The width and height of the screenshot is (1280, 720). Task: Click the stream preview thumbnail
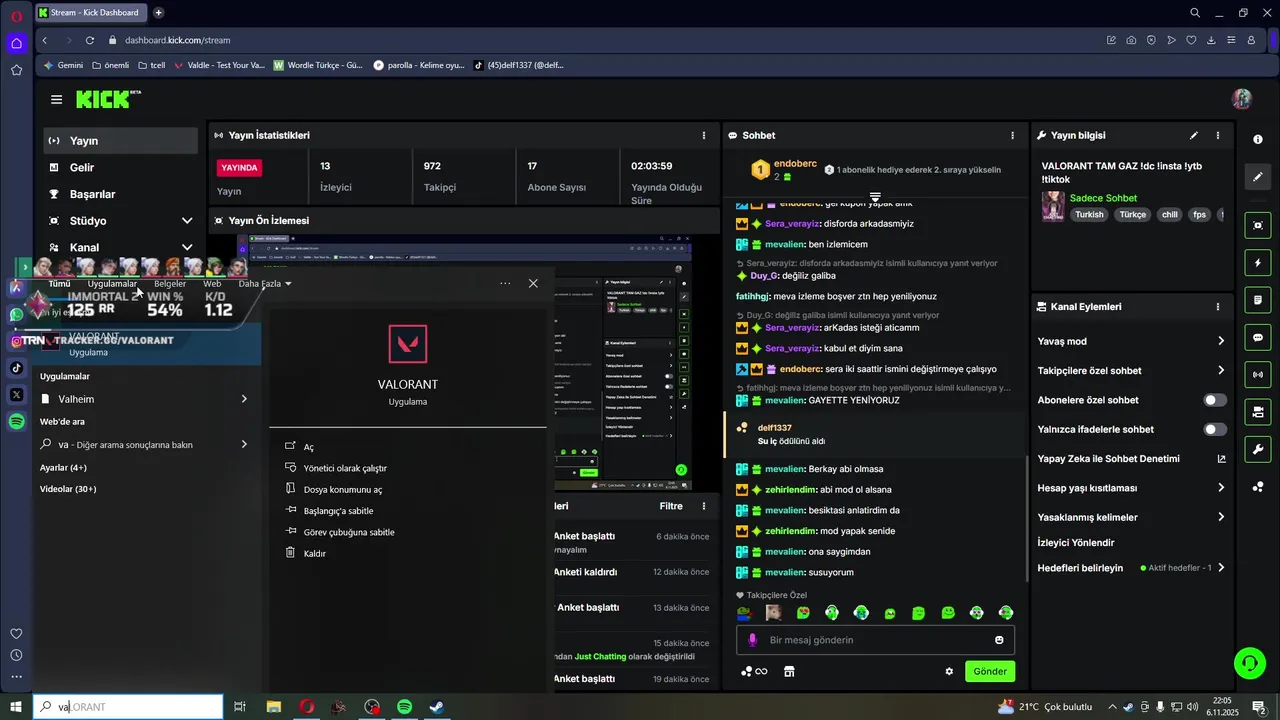pos(464,362)
